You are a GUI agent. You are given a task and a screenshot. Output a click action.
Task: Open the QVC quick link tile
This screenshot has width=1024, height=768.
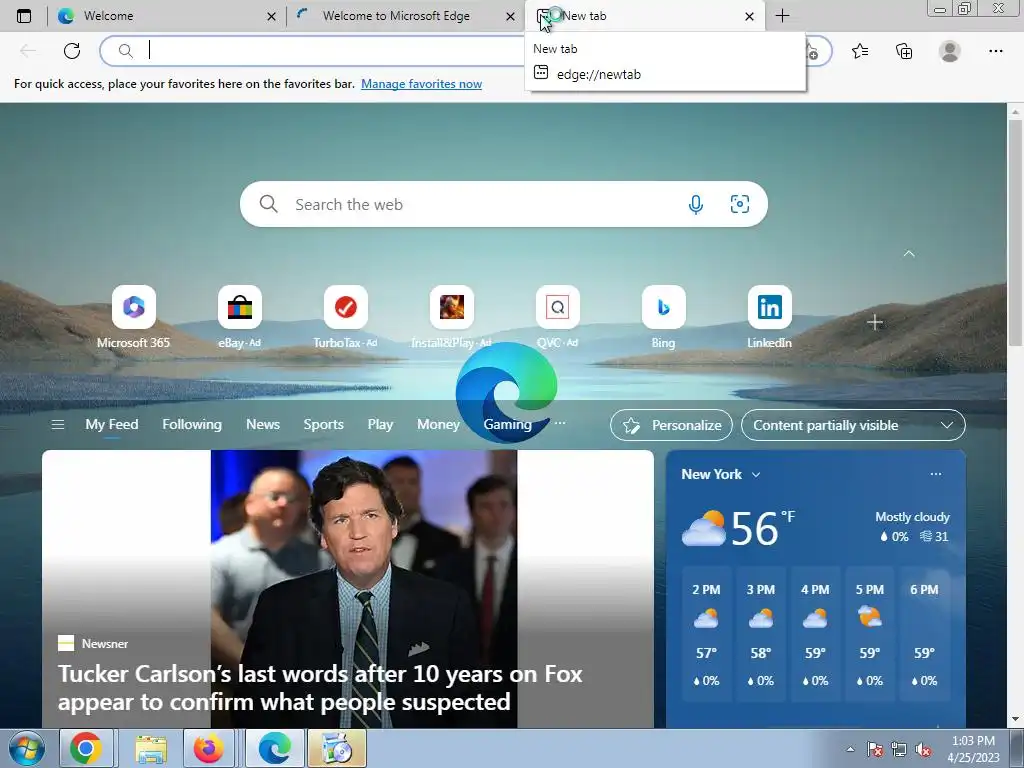[x=557, y=317]
